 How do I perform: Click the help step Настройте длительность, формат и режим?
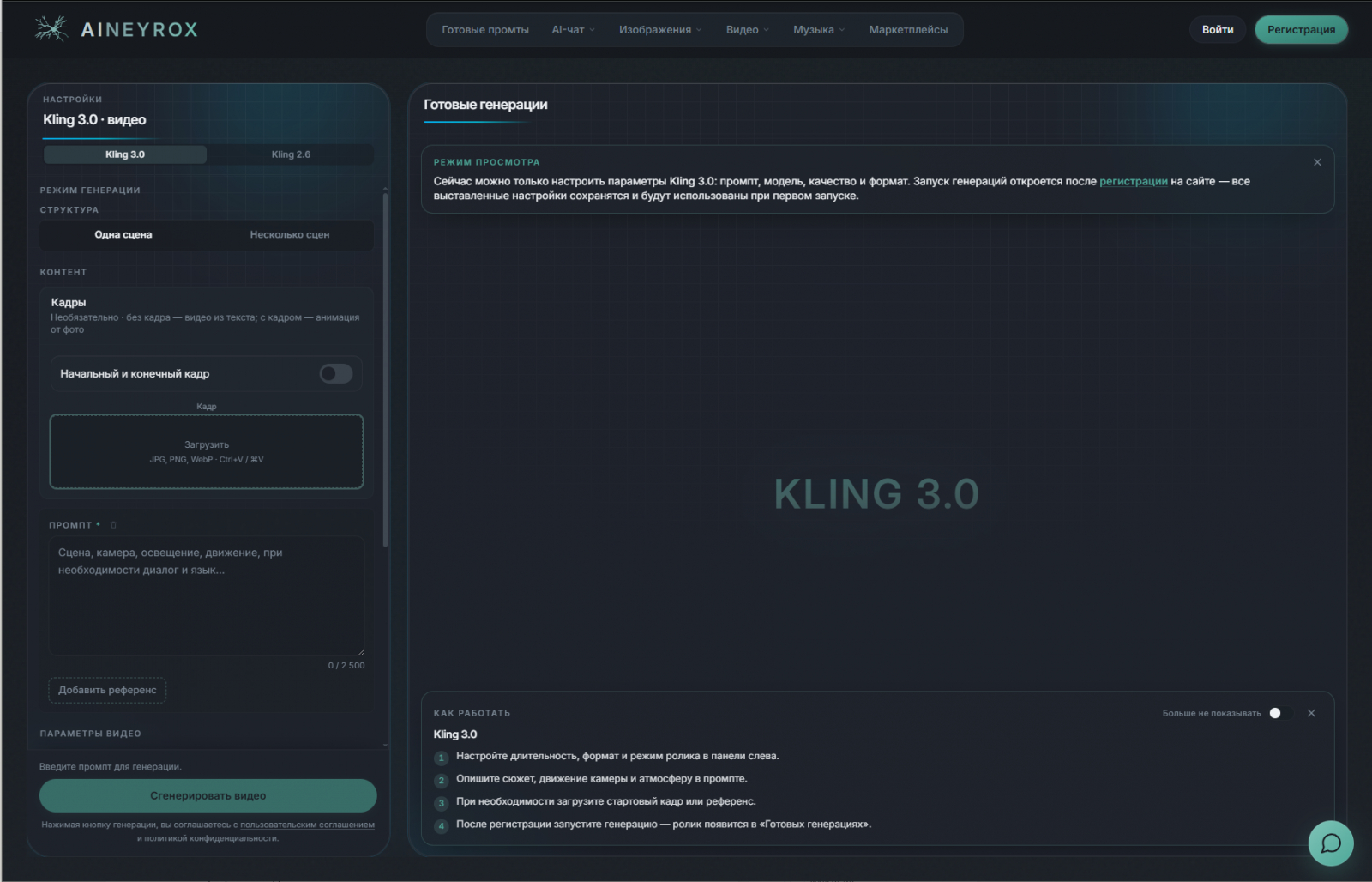tap(617, 756)
